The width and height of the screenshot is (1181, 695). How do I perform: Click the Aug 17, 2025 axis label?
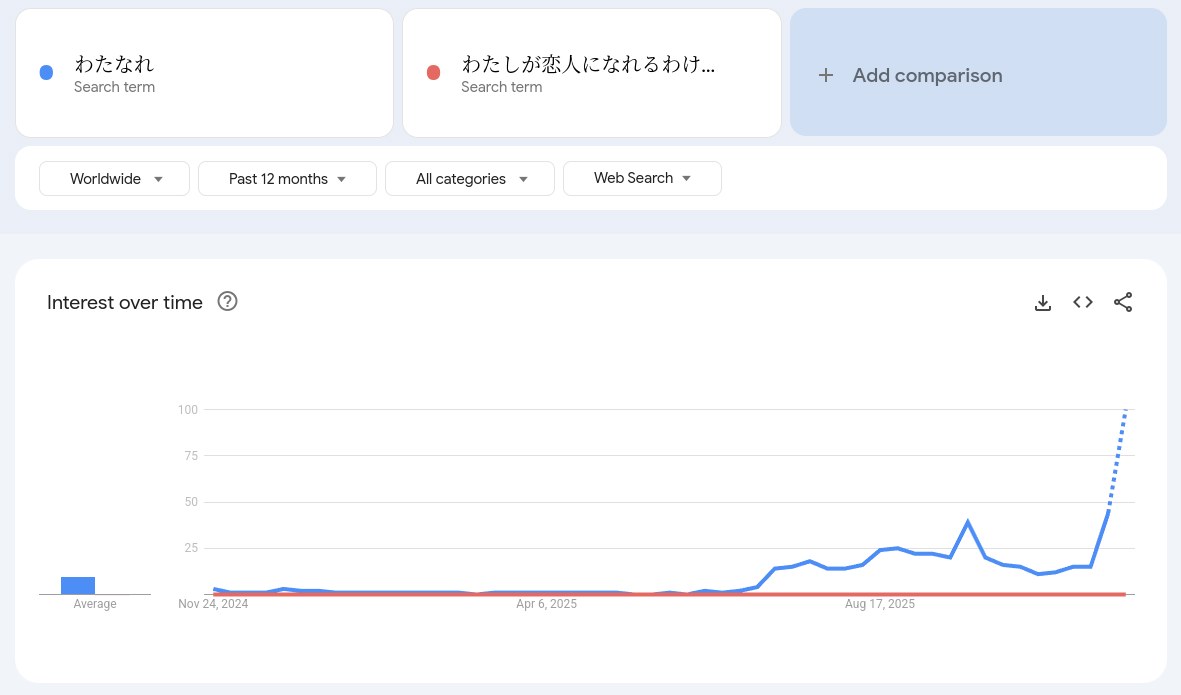pyautogui.click(x=880, y=604)
